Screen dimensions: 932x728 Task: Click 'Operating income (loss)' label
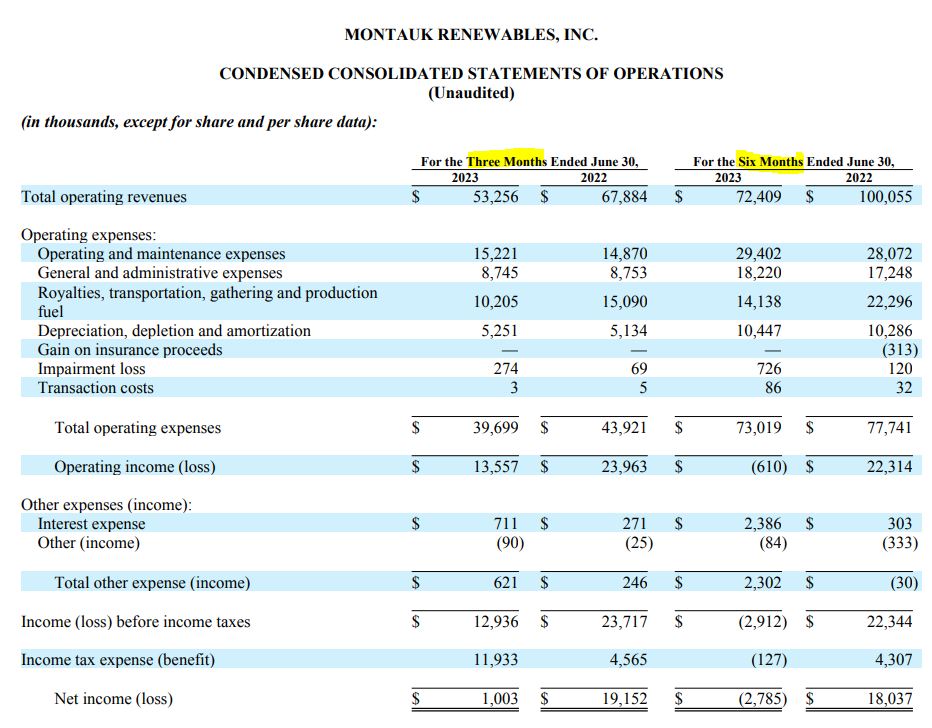coord(135,467)
